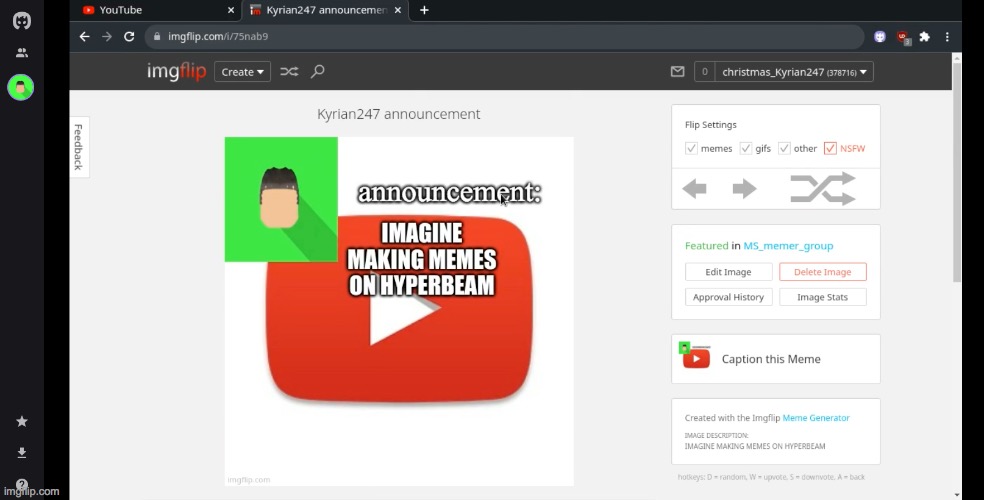The height and width of the screenshot is (500, 984).
Task: Click the Delete Image button
Action: tap(823, 272)
